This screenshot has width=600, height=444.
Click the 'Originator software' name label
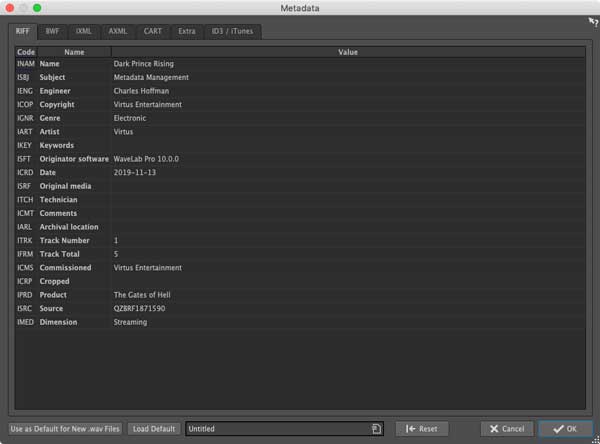(x=74, y=159)
